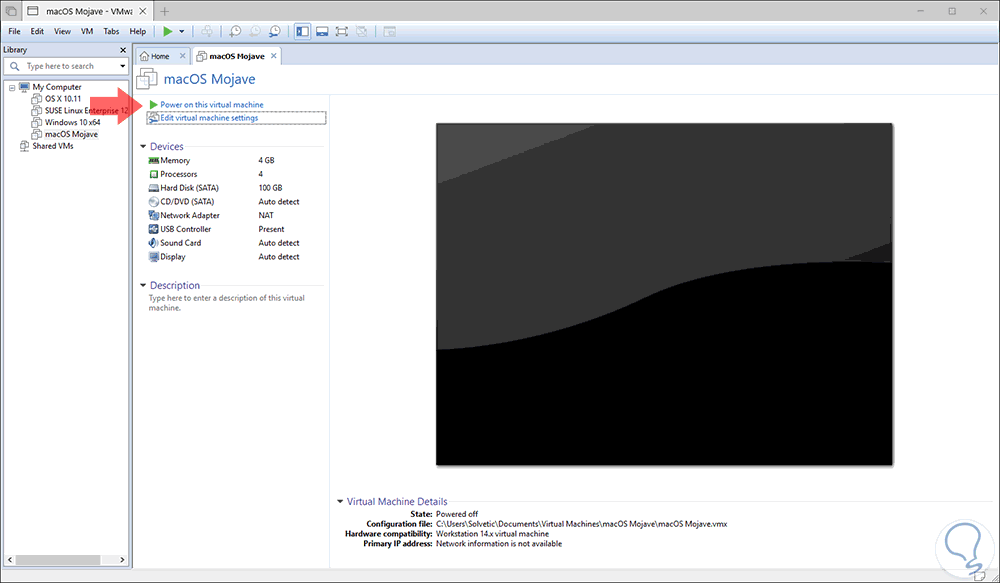1000x583 pixels.
Task: Click the VM screen preview thumbnail
Action: 664,294
